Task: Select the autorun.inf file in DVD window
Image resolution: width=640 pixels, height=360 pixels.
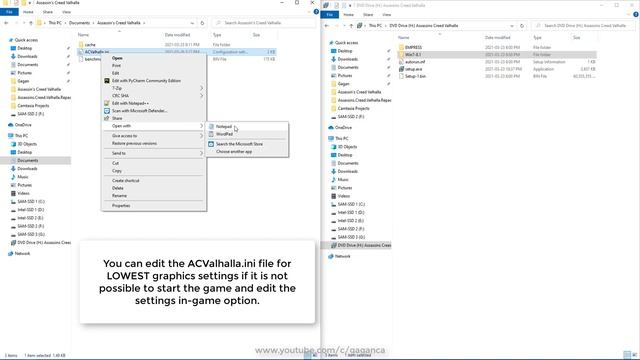Action: [x=415, y=62]
